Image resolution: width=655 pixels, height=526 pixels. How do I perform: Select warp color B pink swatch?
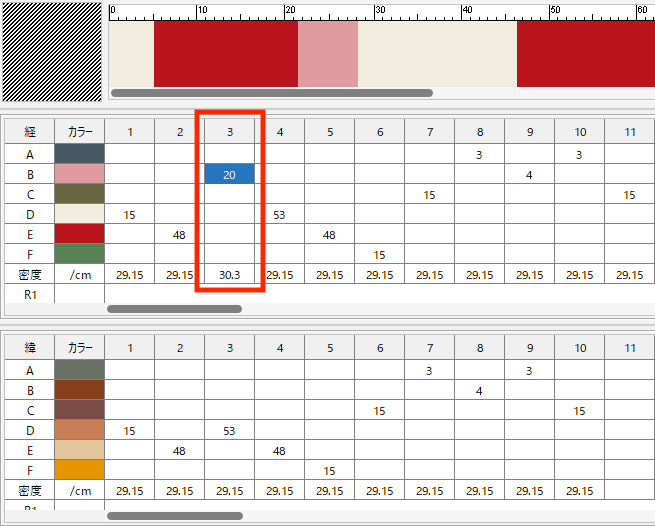pos(79,174)
